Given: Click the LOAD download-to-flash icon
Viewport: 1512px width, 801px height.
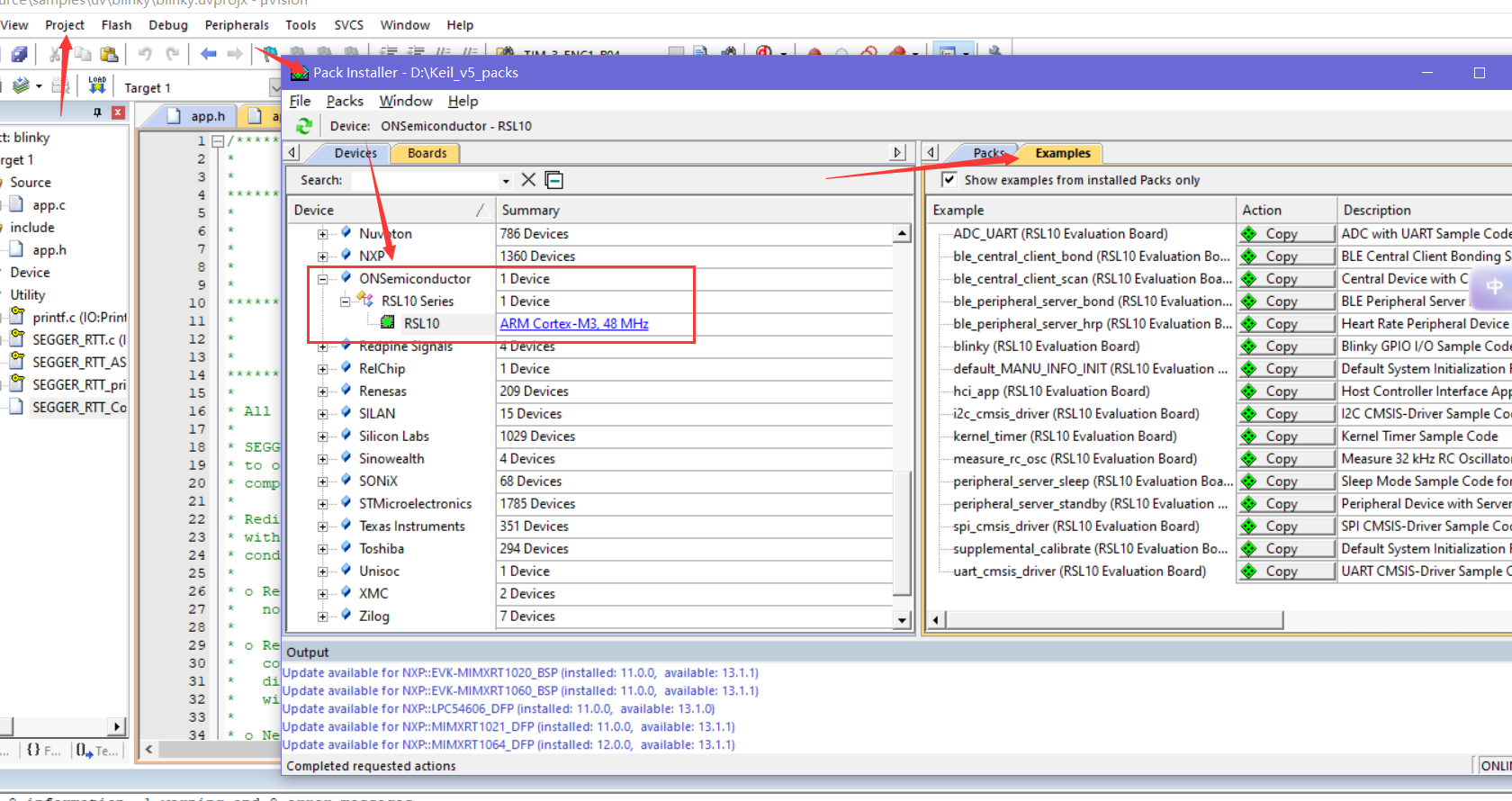Looking at the screenshot, I should tap(97, 86).
